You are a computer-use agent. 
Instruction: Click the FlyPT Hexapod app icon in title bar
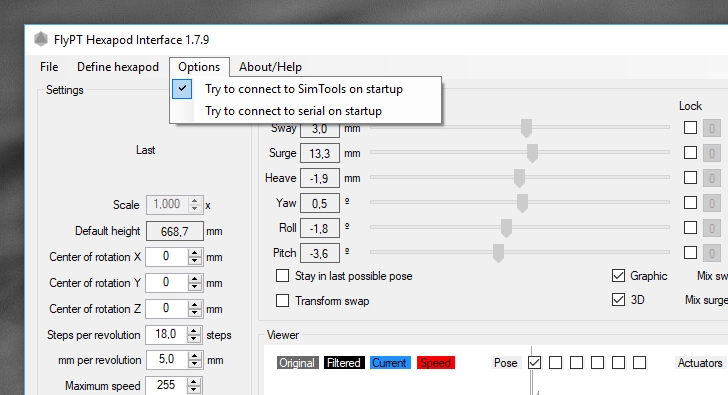(x=41, y=39)
